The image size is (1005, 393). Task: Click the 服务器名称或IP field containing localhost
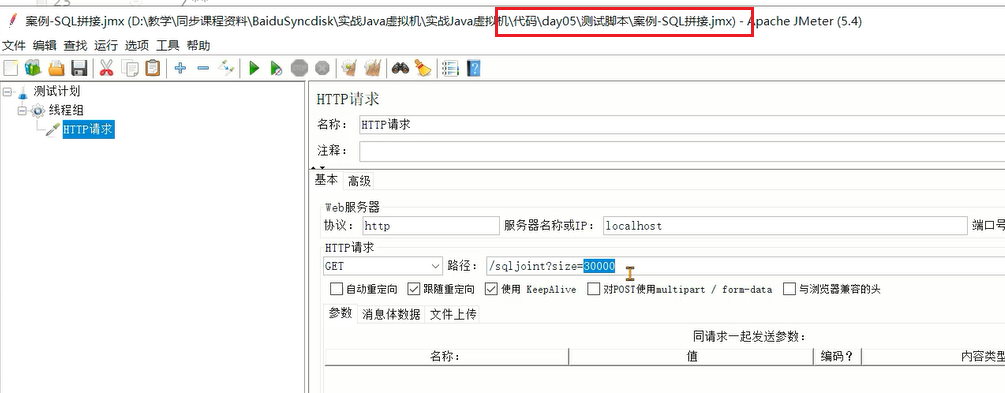785,226
